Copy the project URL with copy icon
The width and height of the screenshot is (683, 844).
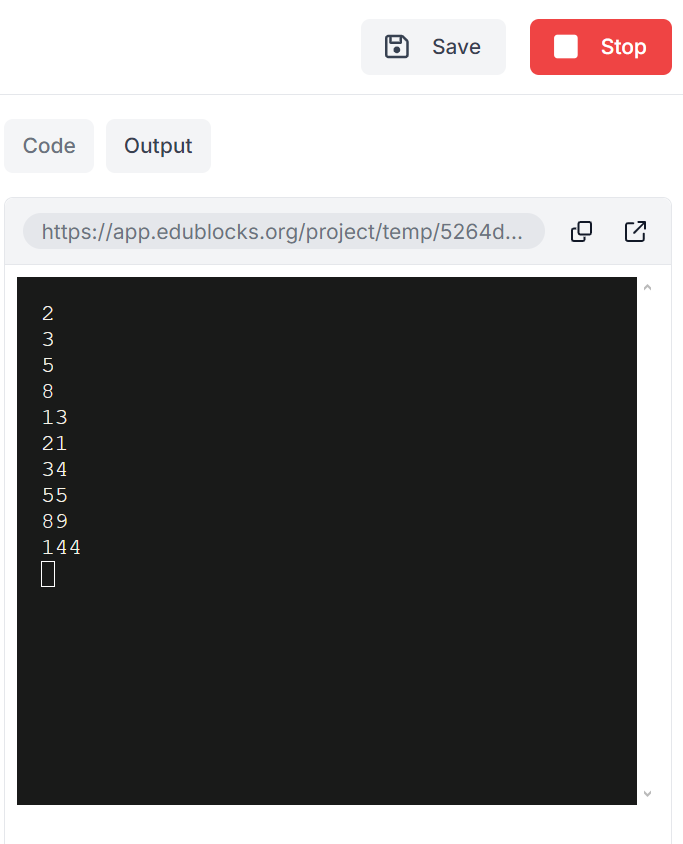[581, 231]
